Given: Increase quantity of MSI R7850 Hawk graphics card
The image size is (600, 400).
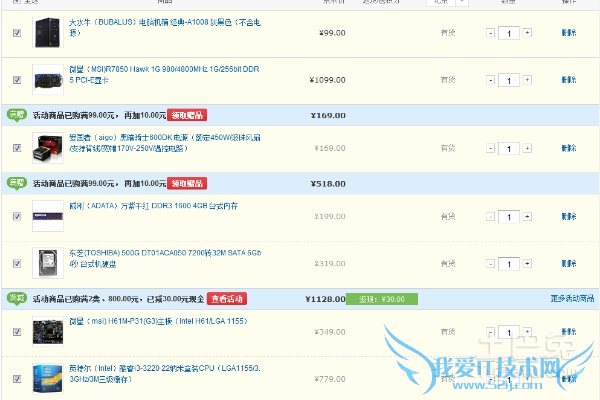Looking at the screenshot, I should point(527,80).
